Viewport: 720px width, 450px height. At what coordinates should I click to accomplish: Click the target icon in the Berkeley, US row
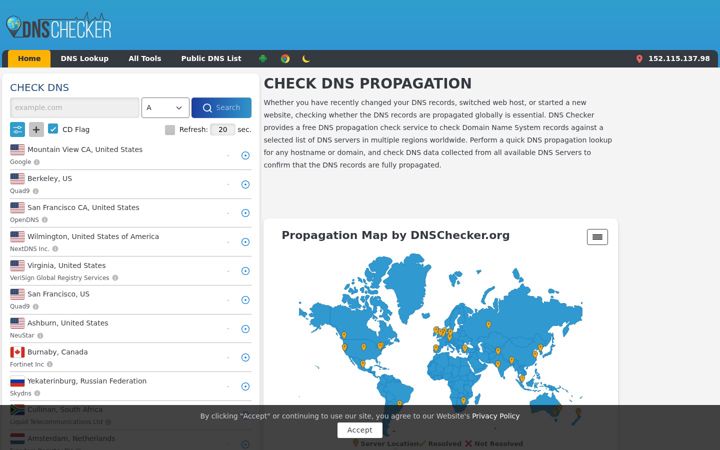[246, 185]
